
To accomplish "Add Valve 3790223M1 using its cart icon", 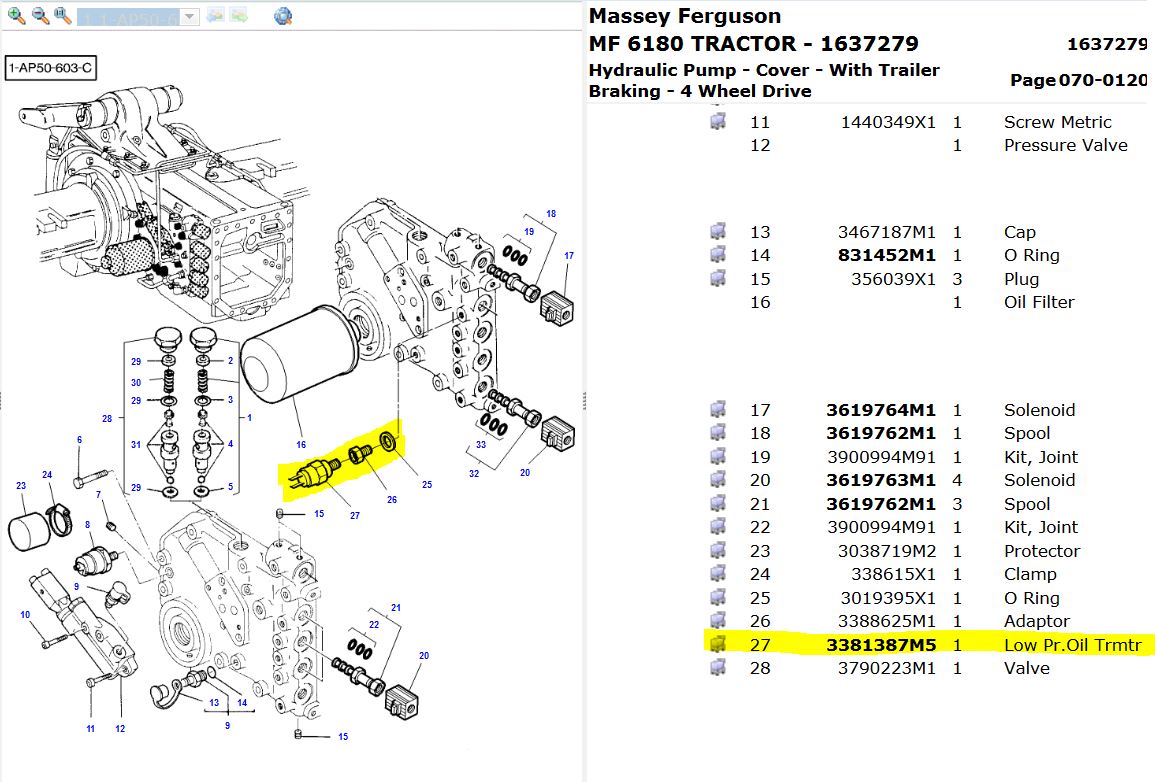I will pyautogui.click(x=718, y=668).
